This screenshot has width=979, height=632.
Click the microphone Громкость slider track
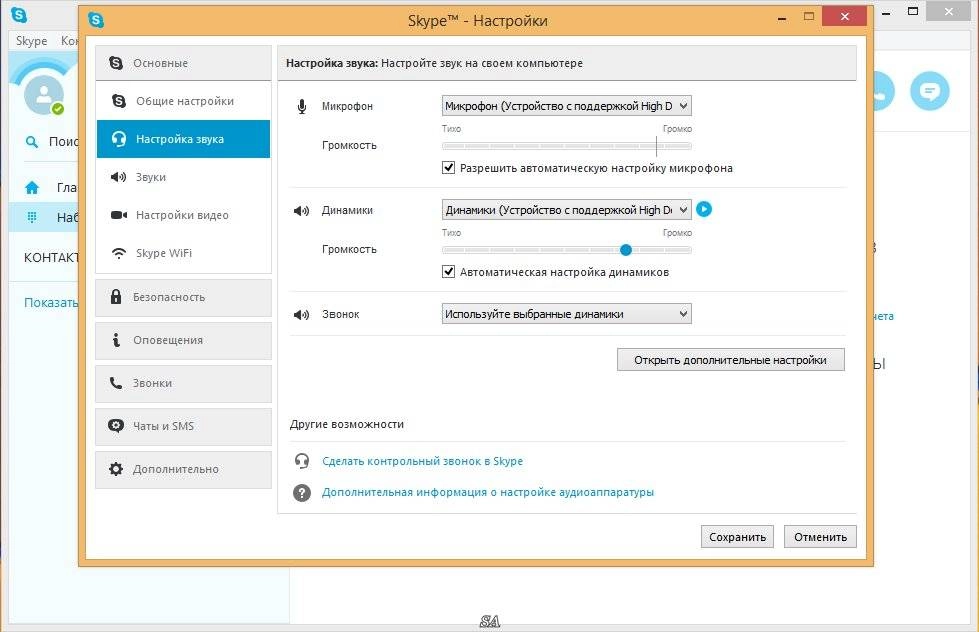(x=566, y=146)
